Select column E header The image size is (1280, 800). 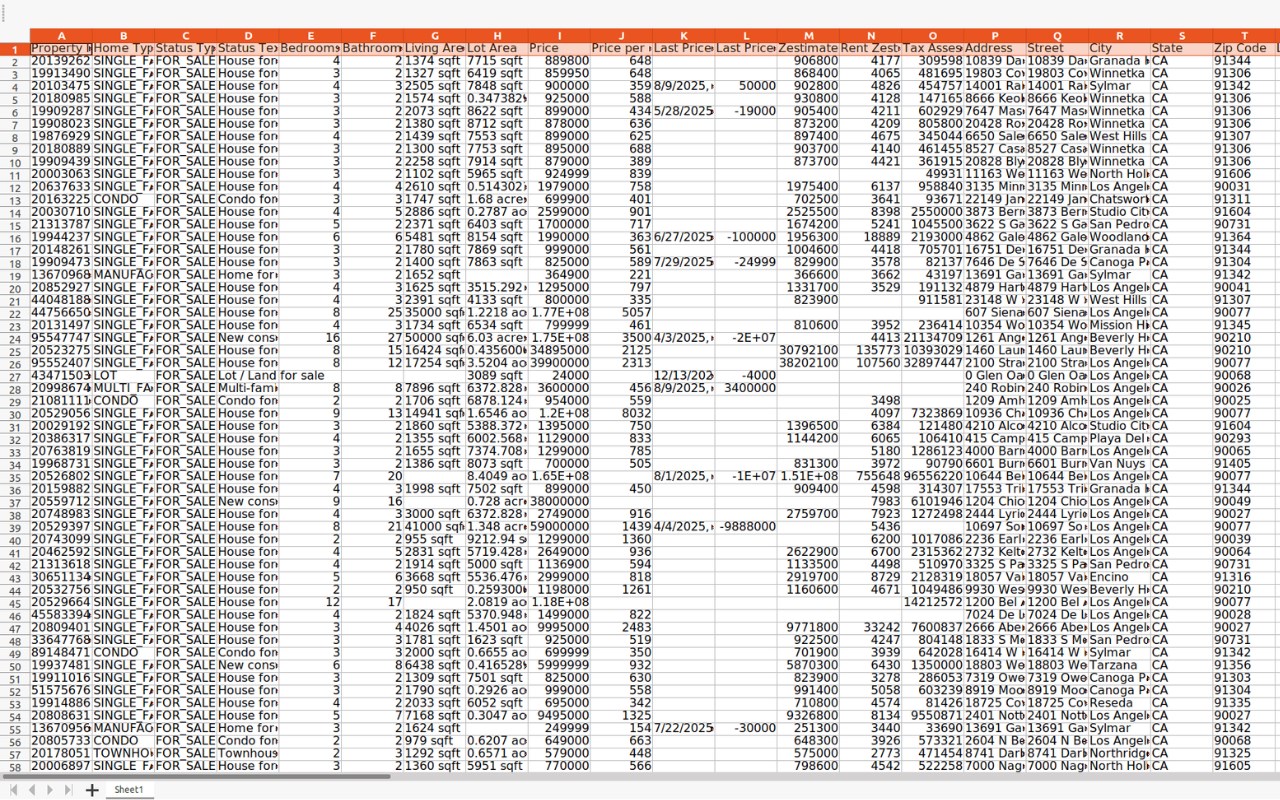[310, 36]
